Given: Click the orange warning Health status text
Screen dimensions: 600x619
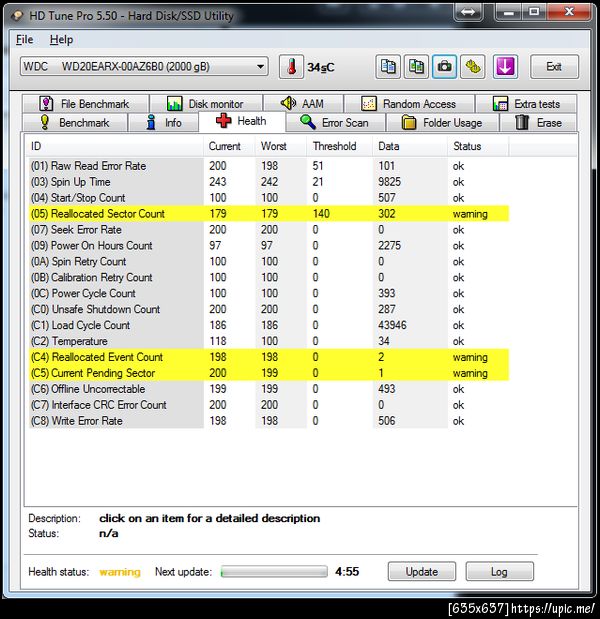Looking at the screenshot, I should click(120, 572).
